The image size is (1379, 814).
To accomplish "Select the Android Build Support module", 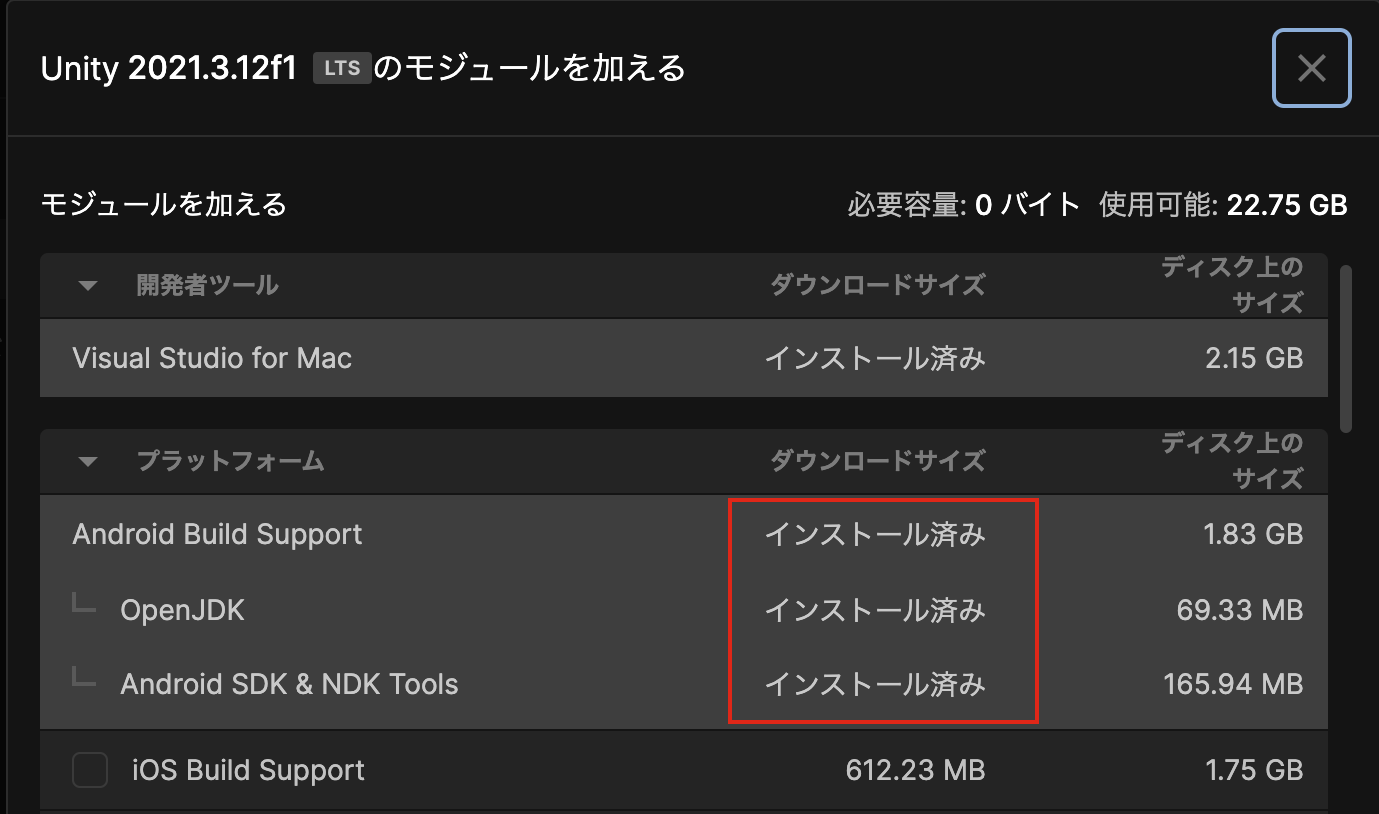I will [x=217, y=534].
